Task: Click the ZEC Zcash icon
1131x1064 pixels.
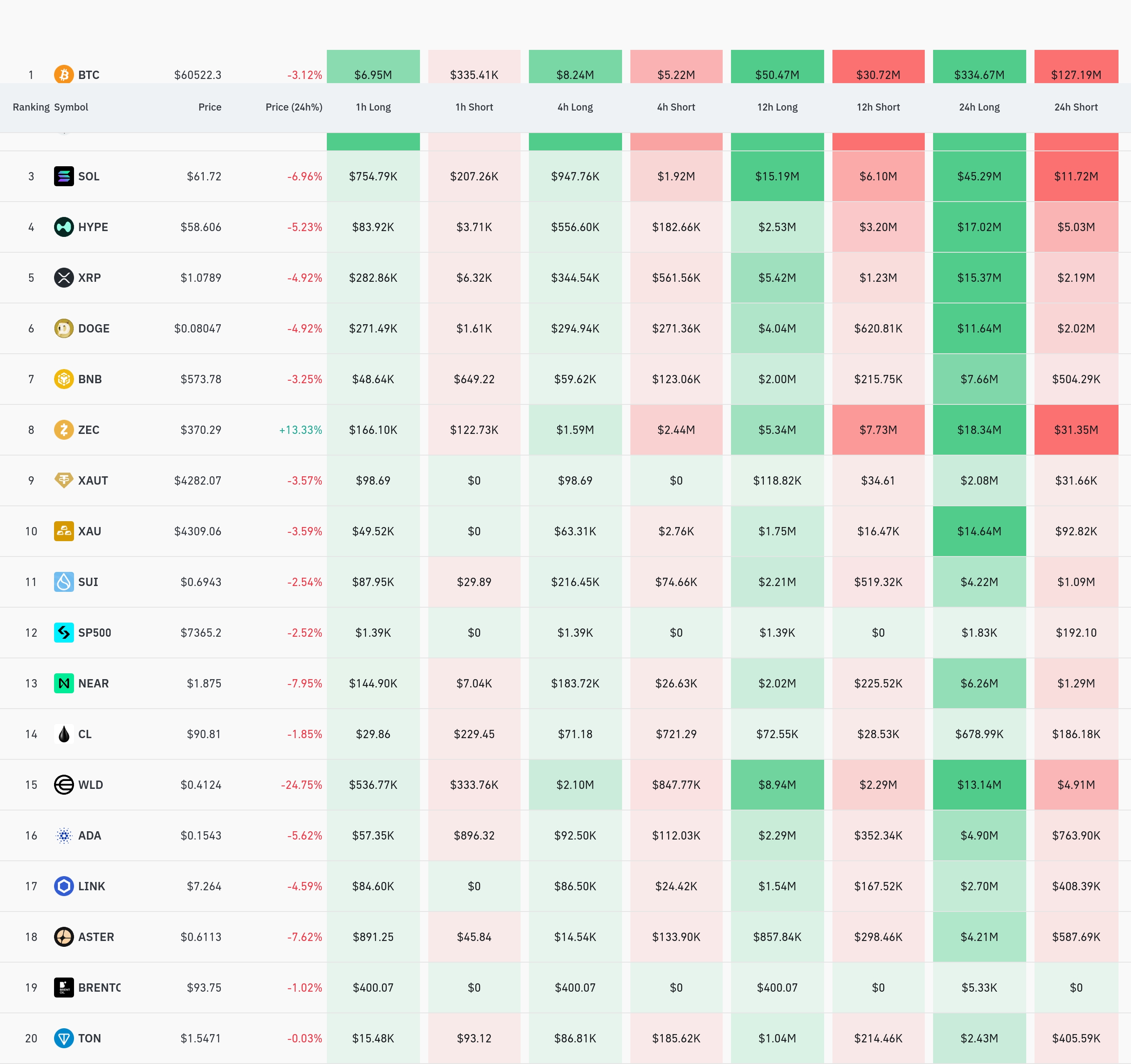Action: [x=64, y=429]
